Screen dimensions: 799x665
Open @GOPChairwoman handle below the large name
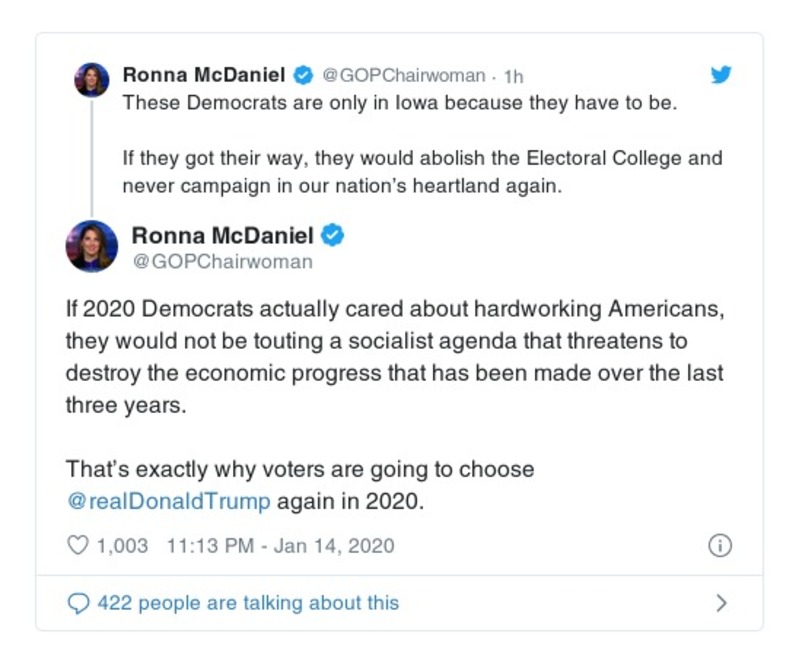pyautogui.click(x=222, y=262)
